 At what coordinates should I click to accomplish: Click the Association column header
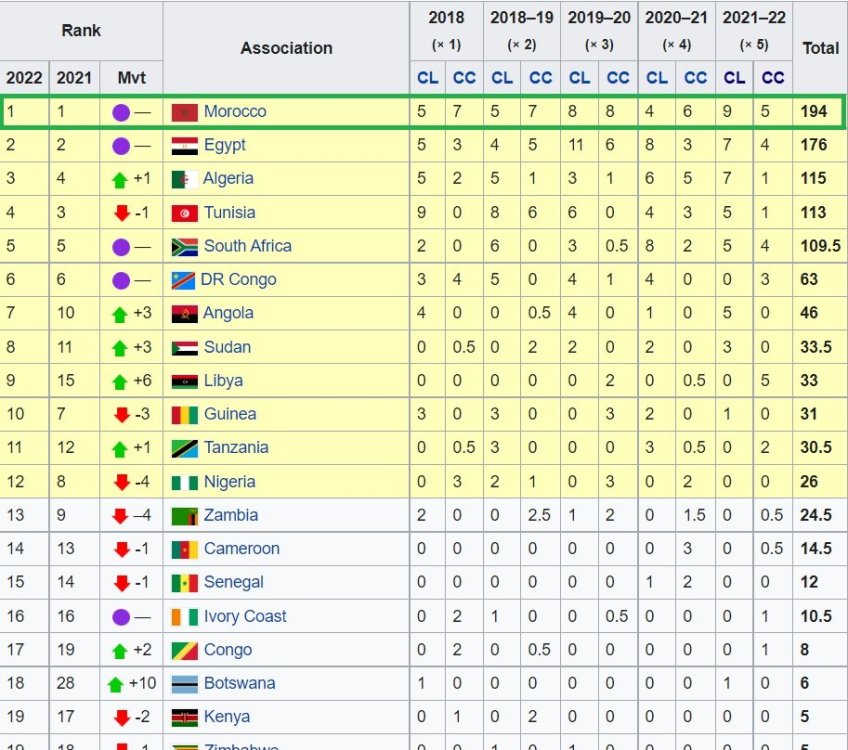click(x=286, y=48)
